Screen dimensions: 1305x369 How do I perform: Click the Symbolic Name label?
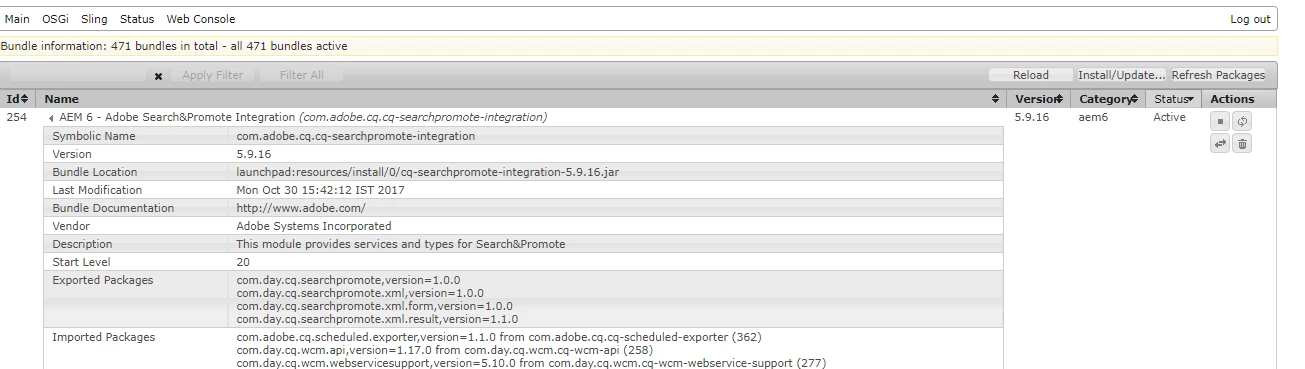(x=94, y=136)
